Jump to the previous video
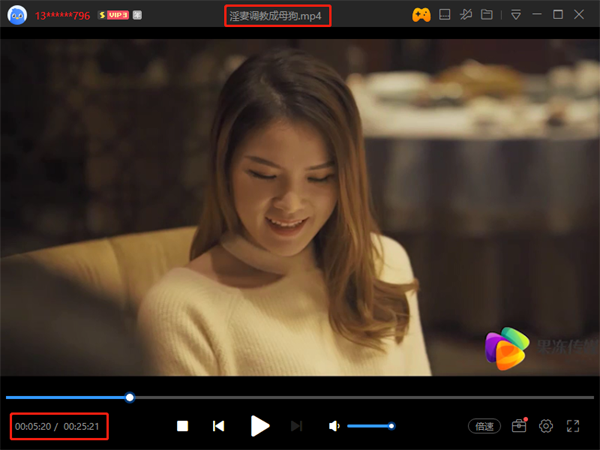This screenshot has width=600, height=450. pos(218,426)
